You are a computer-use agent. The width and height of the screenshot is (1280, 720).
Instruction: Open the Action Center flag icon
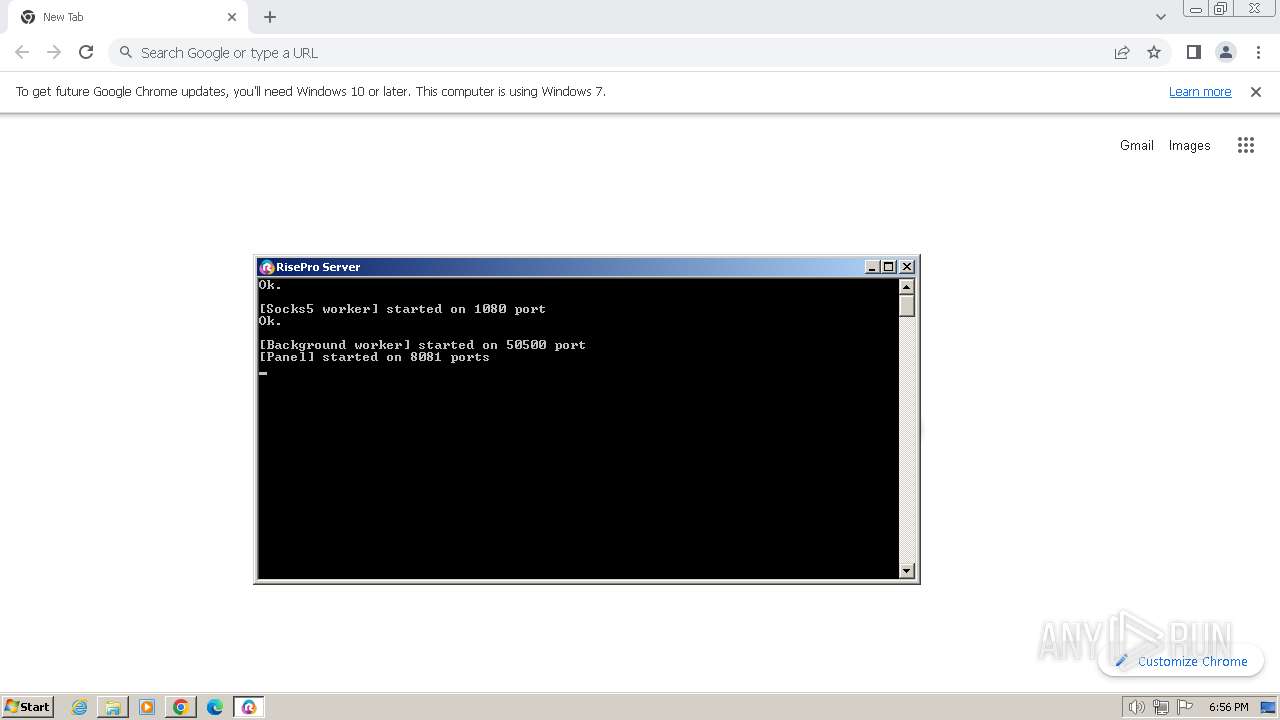pyautogui.click(x=1185, y=707)
